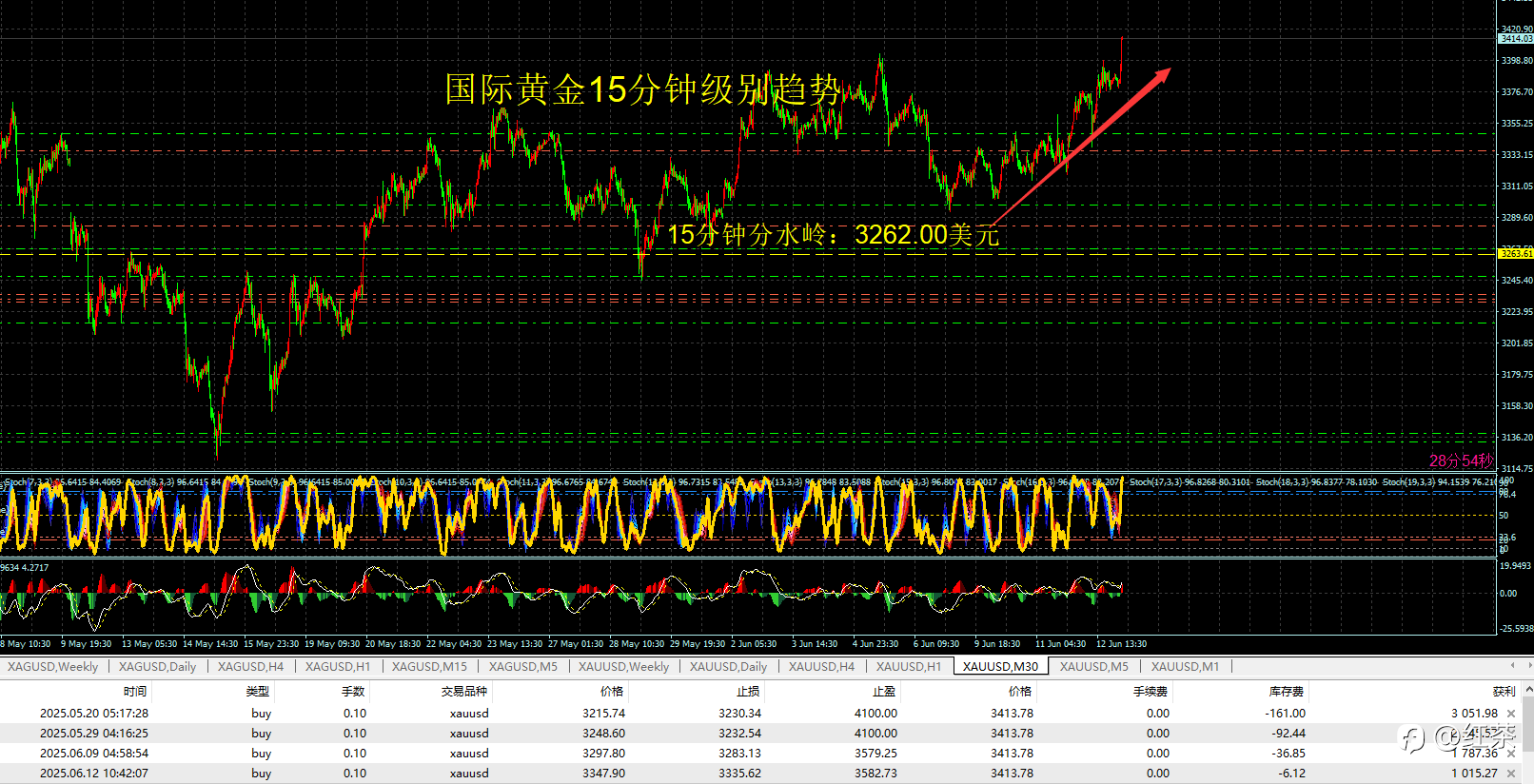The width and height of the screenshot is (1534, 784).
Task: Click the 库存费 column header
Action: [1286, 692]
